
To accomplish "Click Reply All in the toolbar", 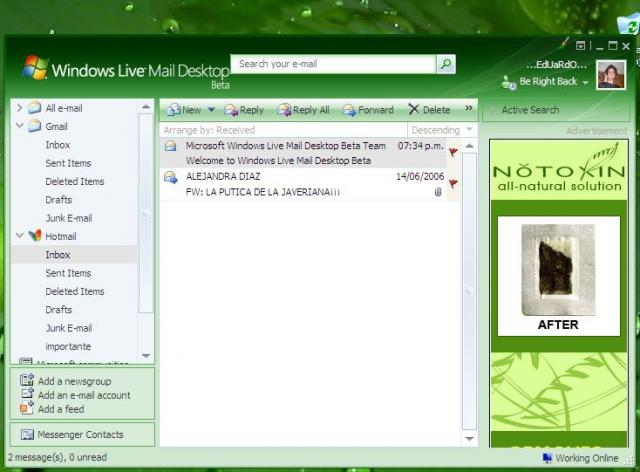I will [x=303, y=109].
